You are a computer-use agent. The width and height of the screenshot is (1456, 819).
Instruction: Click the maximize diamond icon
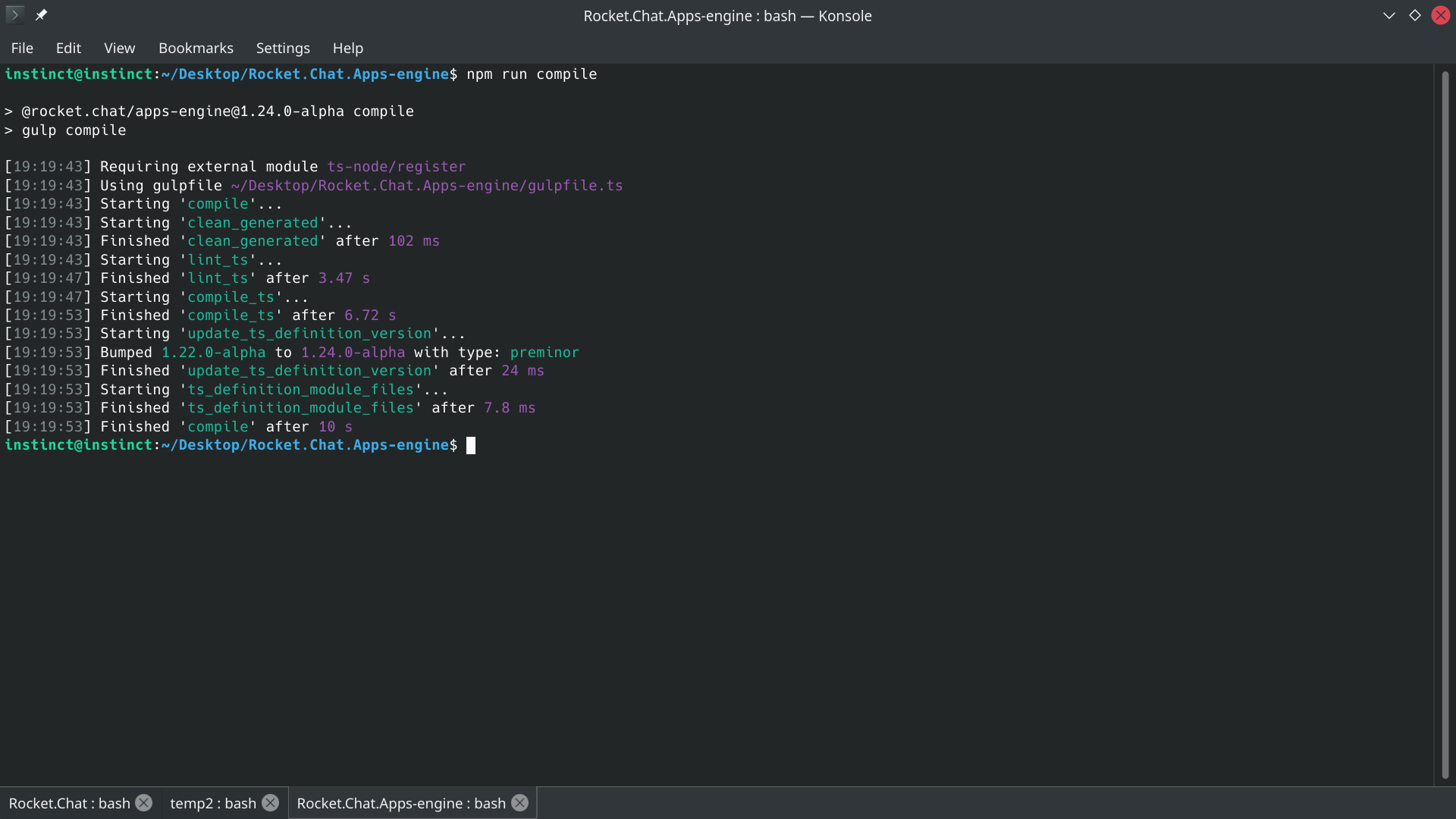(1414, 15)
